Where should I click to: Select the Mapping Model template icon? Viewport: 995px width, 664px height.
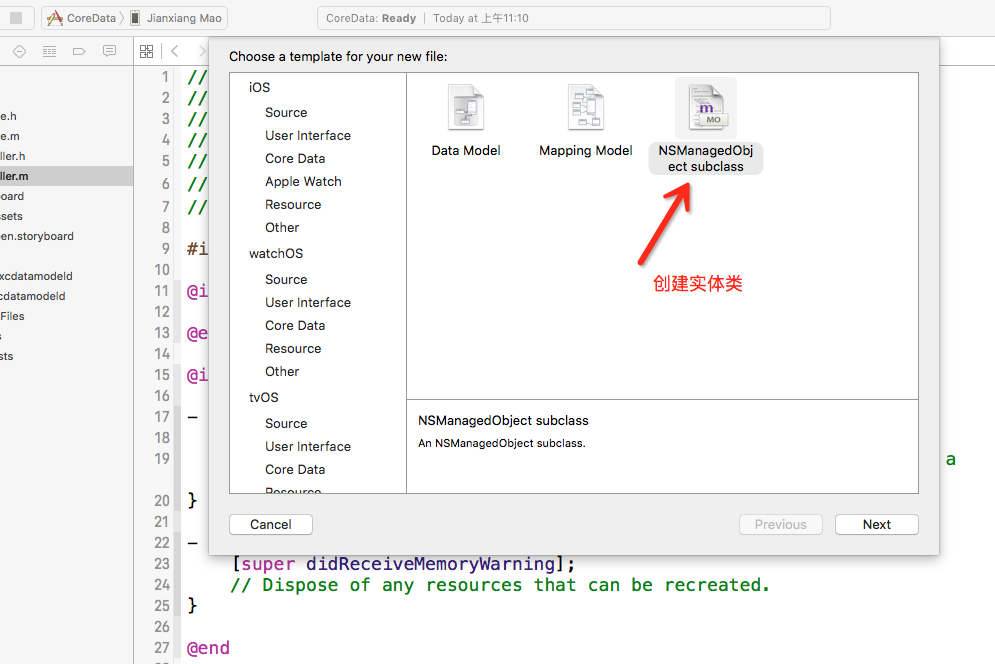click(586, 108)
